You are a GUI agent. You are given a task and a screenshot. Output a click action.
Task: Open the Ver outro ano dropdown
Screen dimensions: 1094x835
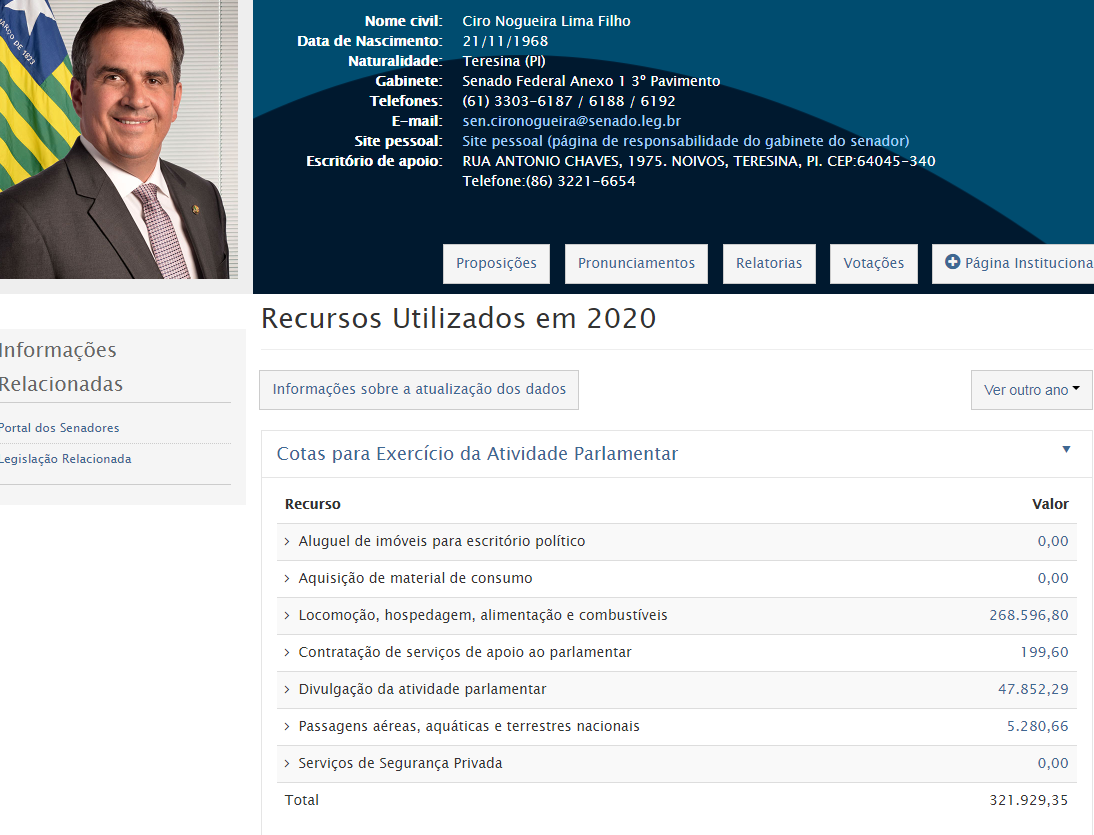1031,390
